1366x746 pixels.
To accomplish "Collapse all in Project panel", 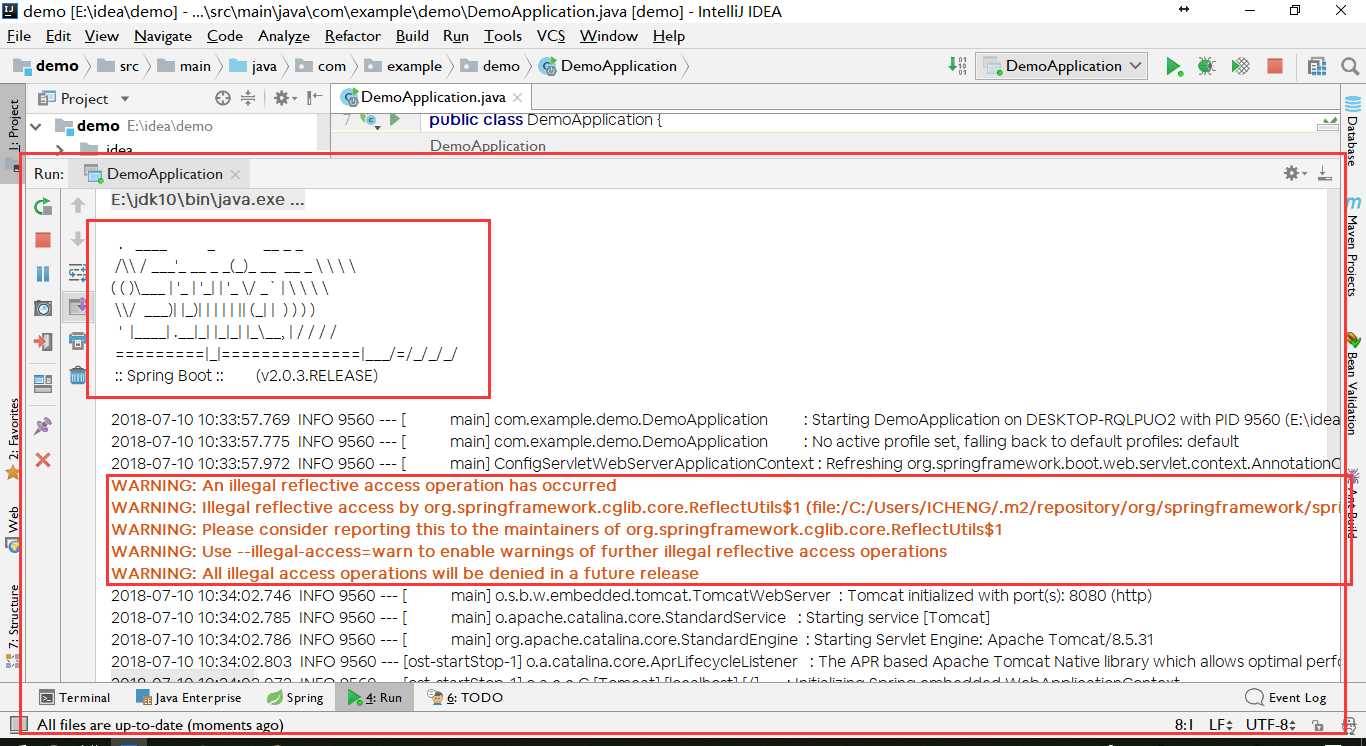I will [x=248, y=98].
